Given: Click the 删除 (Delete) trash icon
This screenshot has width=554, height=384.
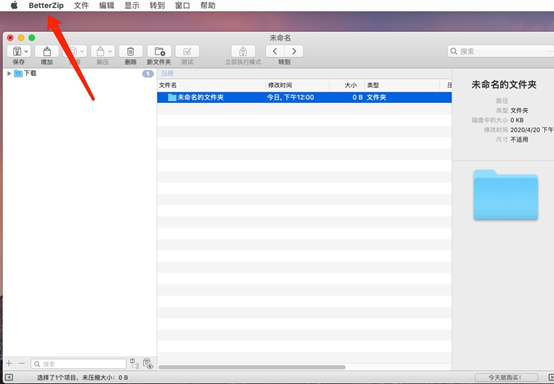Looking at the screenshot, I should (x=130, y=52).
